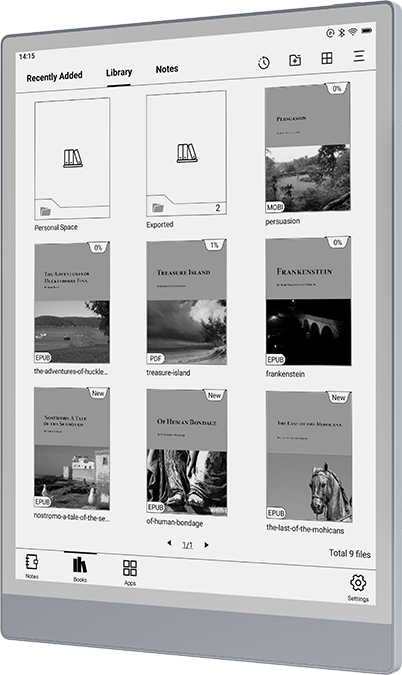
Task: Open the Of Human Bondage cover
Action: coord(187,452)
